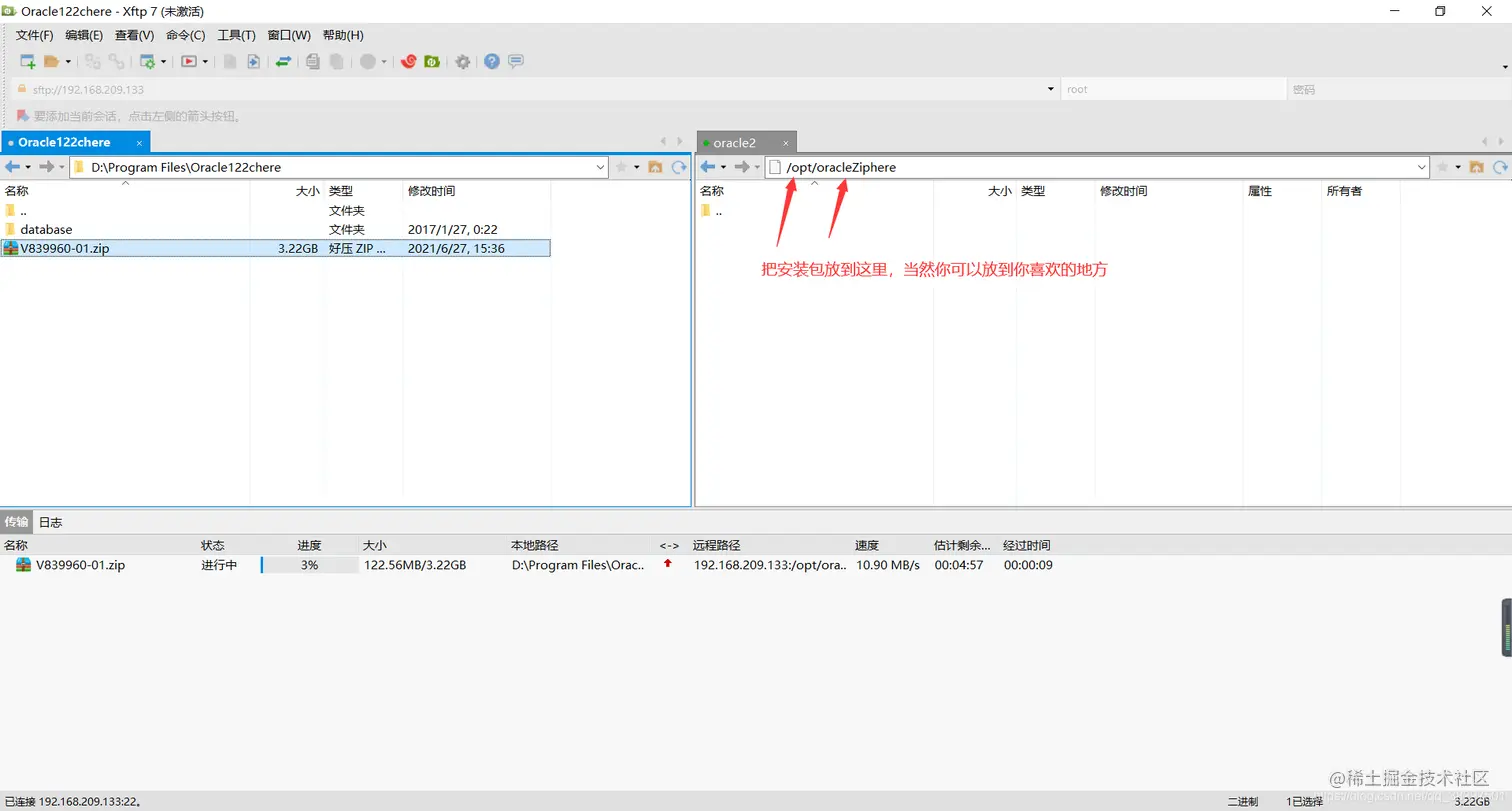Open help via blue question mark icon
This screenshot has width=1512, height=811.
point(492,62)
